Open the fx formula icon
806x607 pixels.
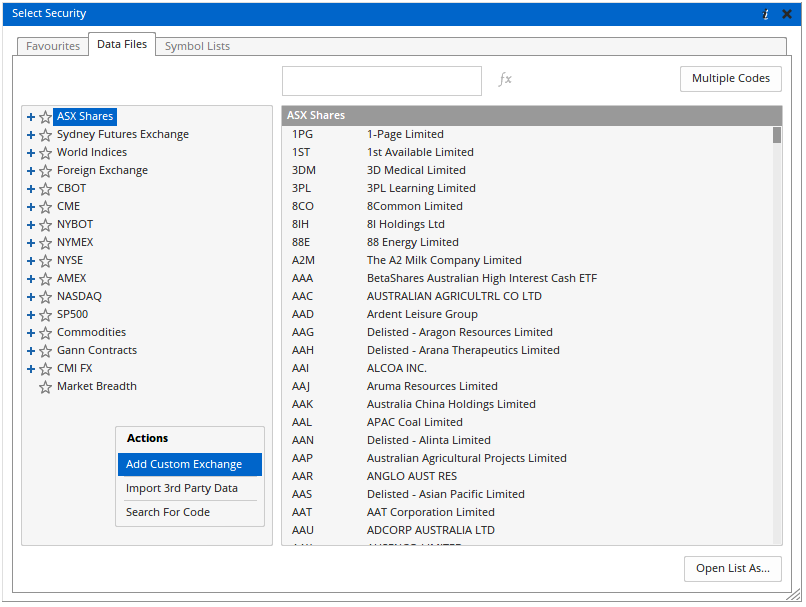coord(505,79)
